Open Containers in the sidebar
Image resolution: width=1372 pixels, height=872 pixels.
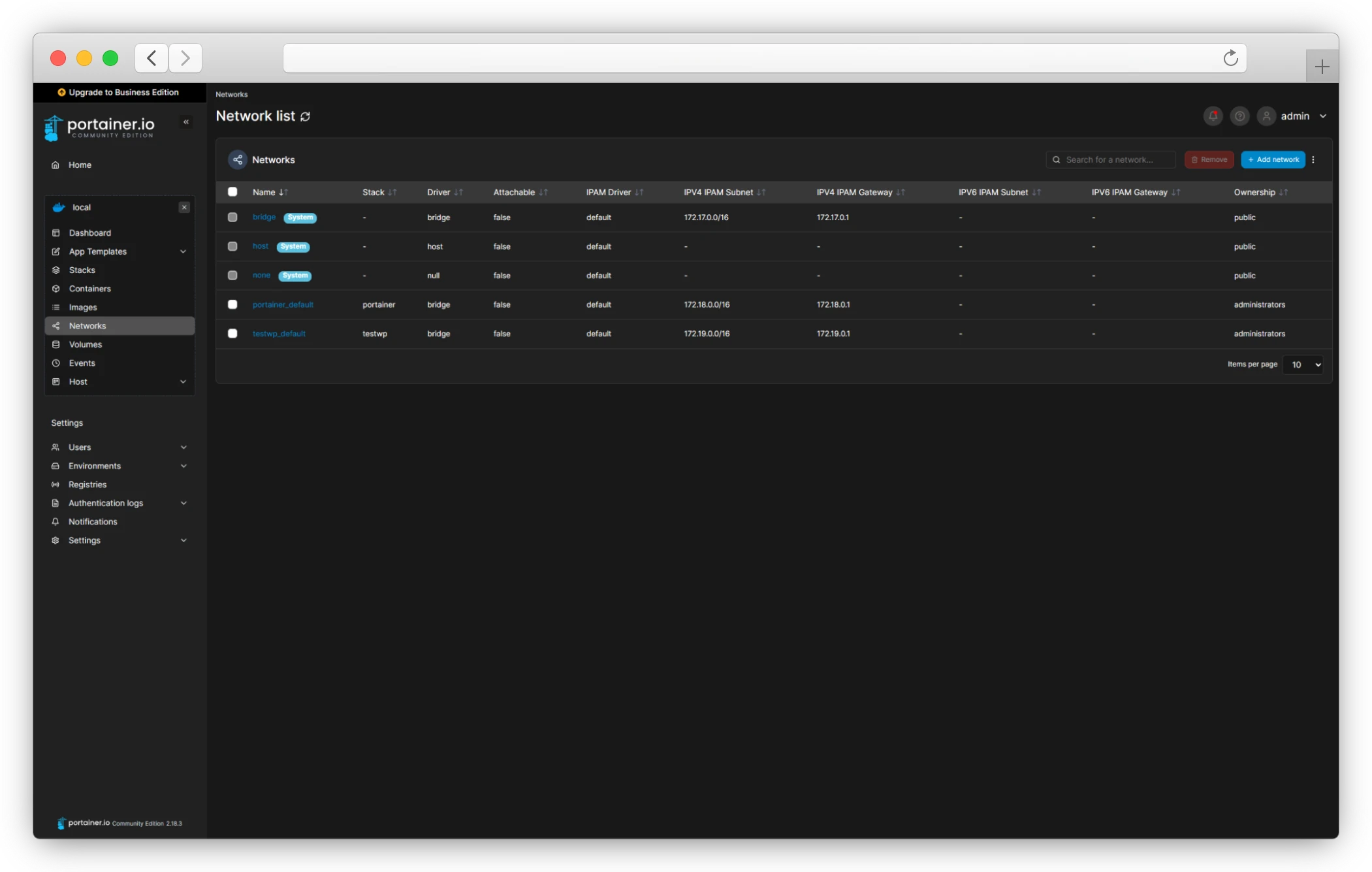tap(90, 289)
